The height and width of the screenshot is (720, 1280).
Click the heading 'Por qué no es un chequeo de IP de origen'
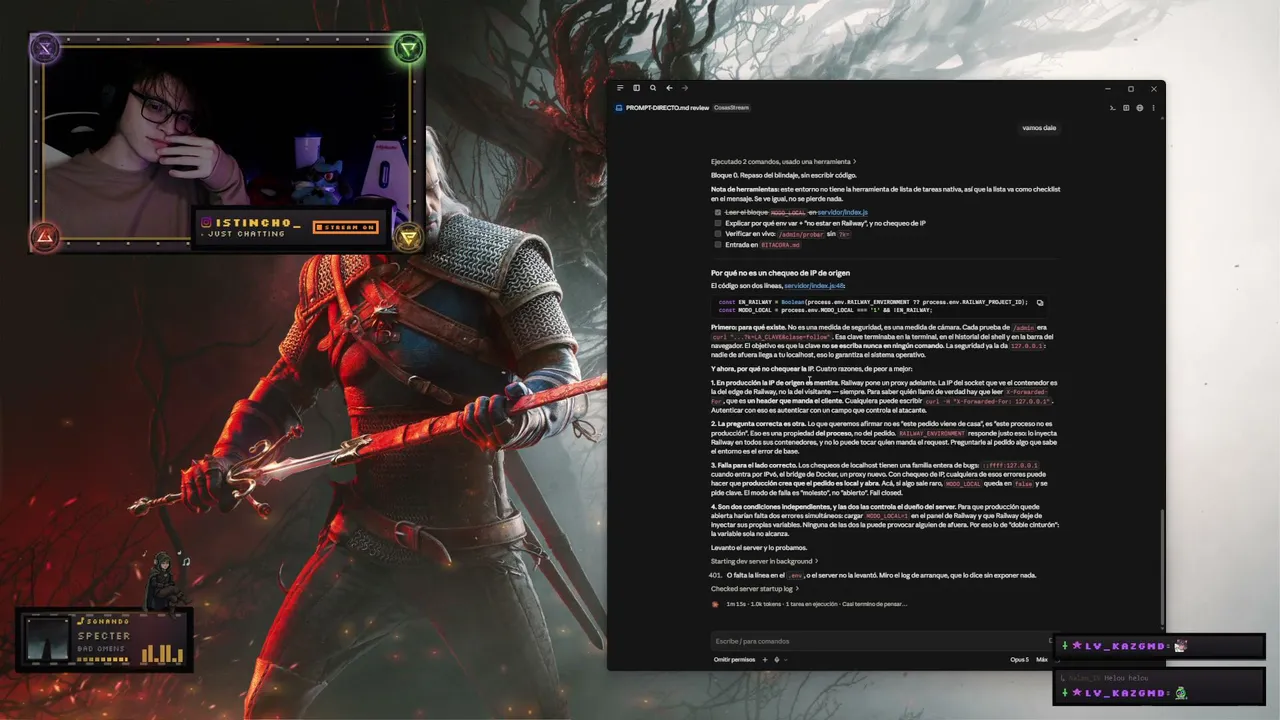click(780, 273)
